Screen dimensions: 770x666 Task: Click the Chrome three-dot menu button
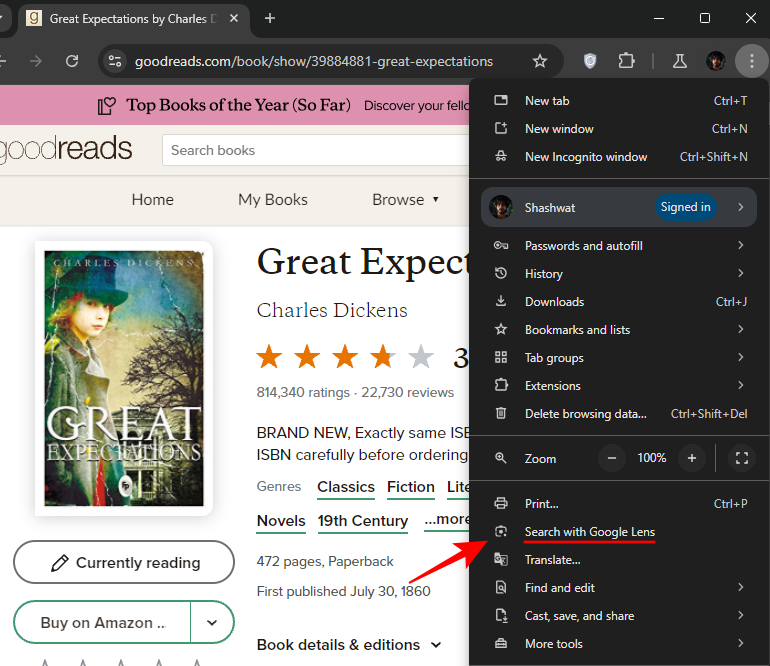tap(750, 61)
